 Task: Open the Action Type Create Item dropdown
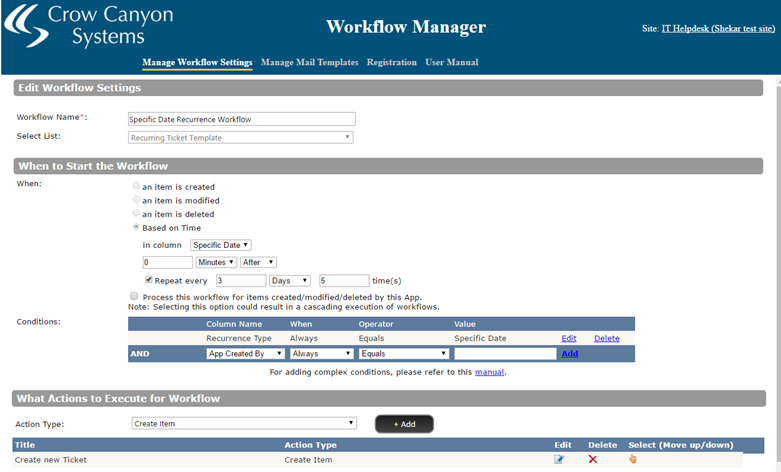tap(244, 423)
